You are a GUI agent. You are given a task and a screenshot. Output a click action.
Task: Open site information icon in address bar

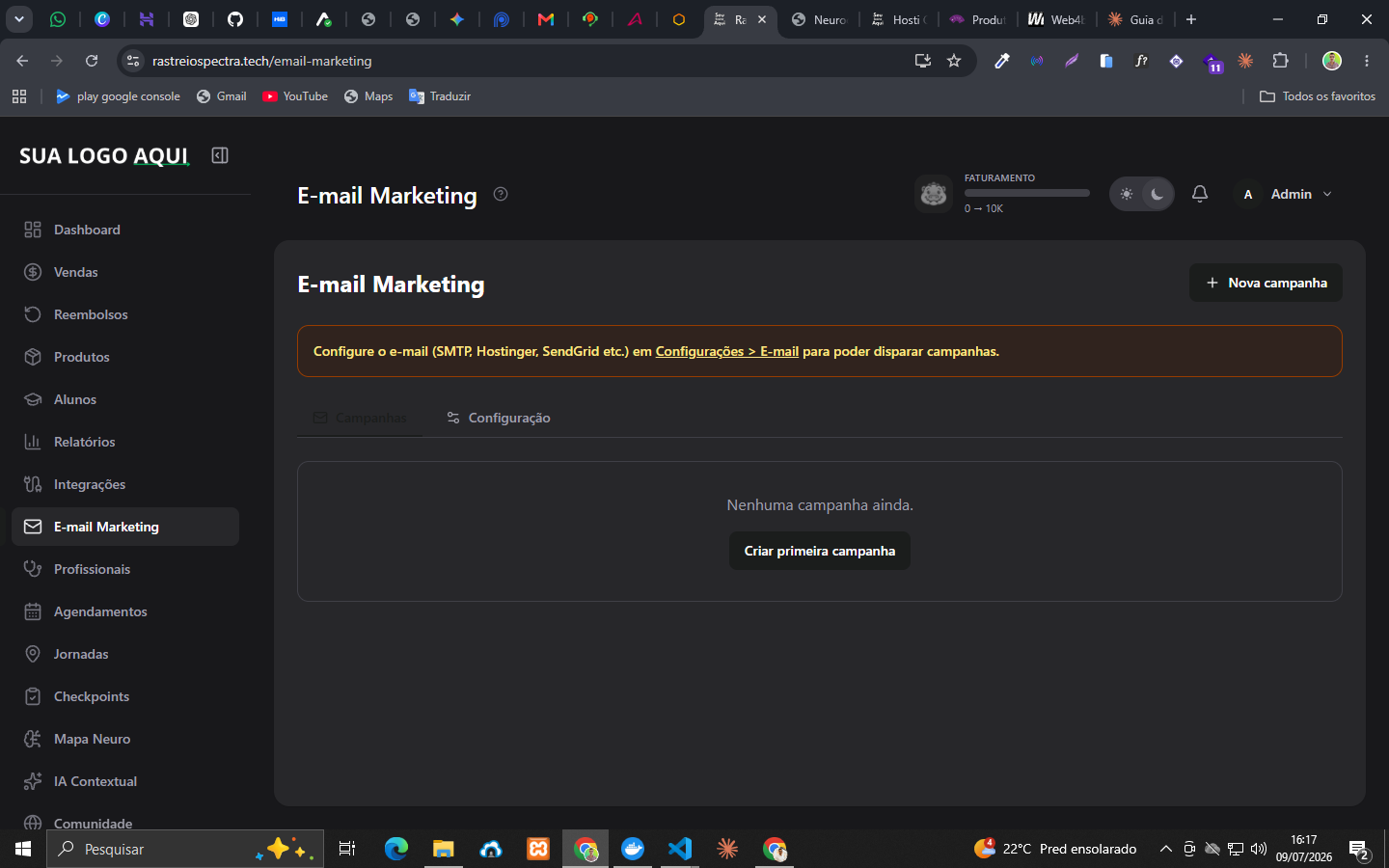coord(133,61)
